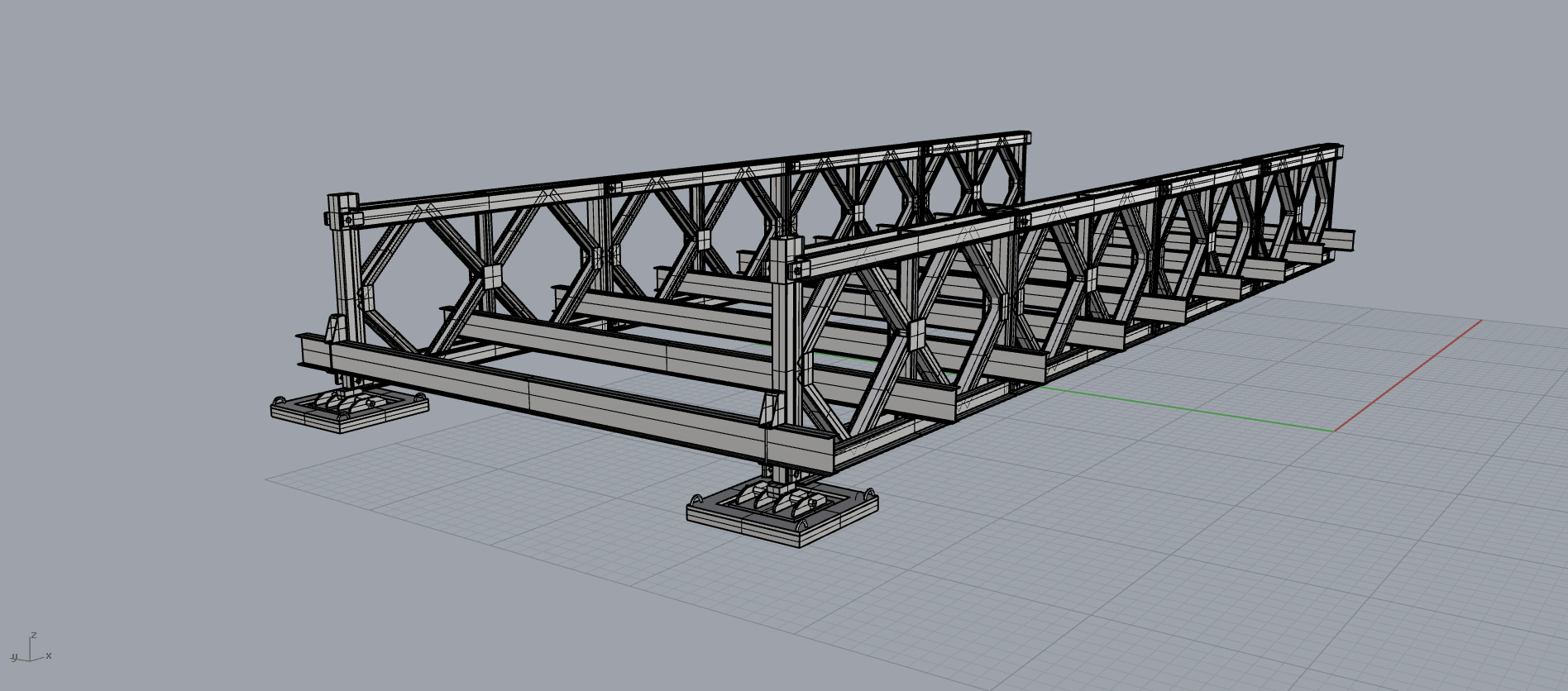1568x691 pixels.
Task: Click the world axes icon in the viewport corner
Action: tap(31, 649)
